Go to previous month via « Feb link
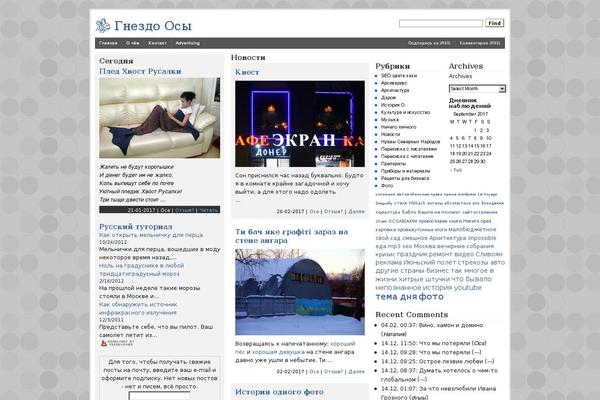This screenshot has height=400, width=600. 456,170
